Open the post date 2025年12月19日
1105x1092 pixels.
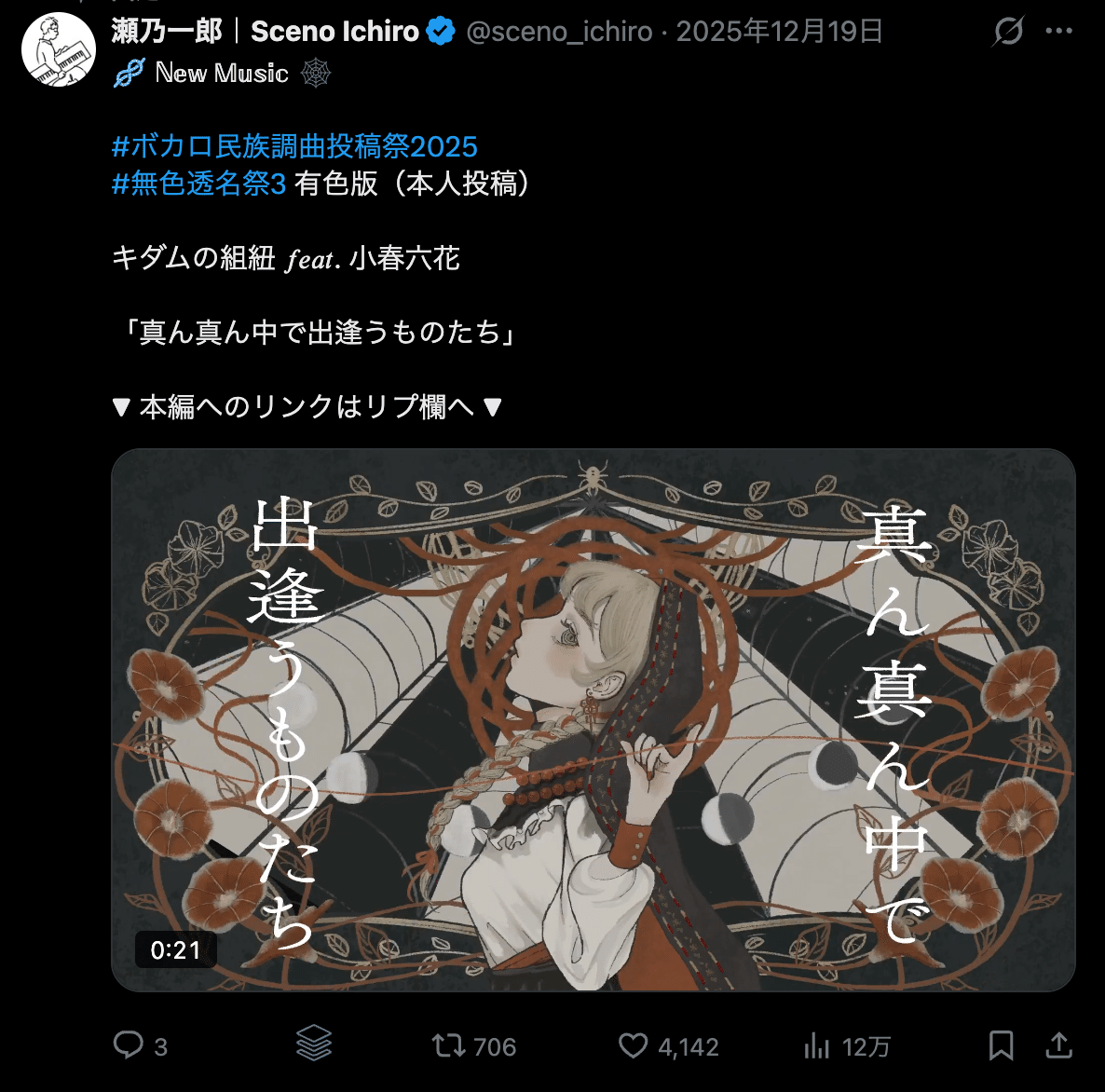780,32
